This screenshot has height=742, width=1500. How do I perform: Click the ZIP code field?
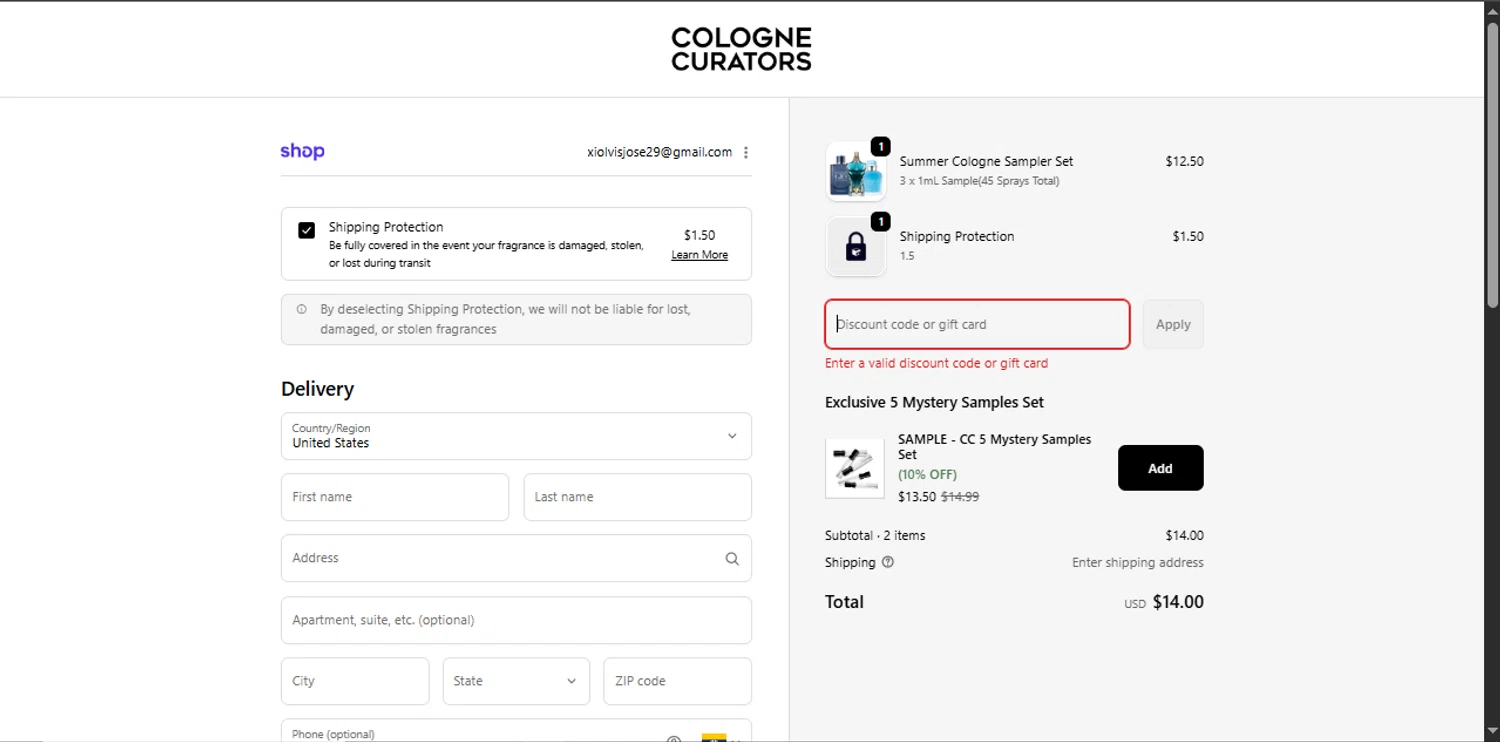[677, 681]
